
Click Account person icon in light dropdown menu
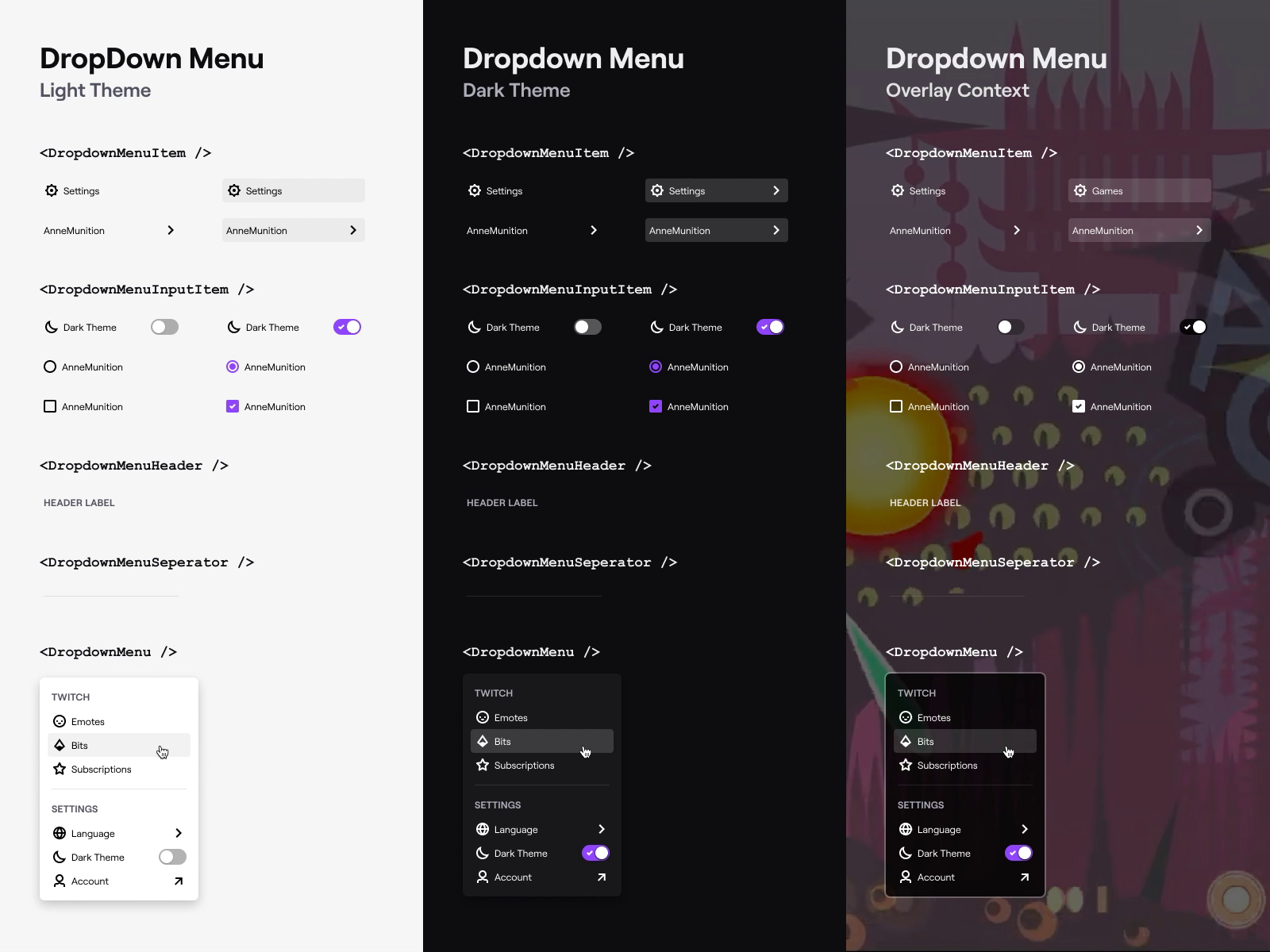pos(60,881)
